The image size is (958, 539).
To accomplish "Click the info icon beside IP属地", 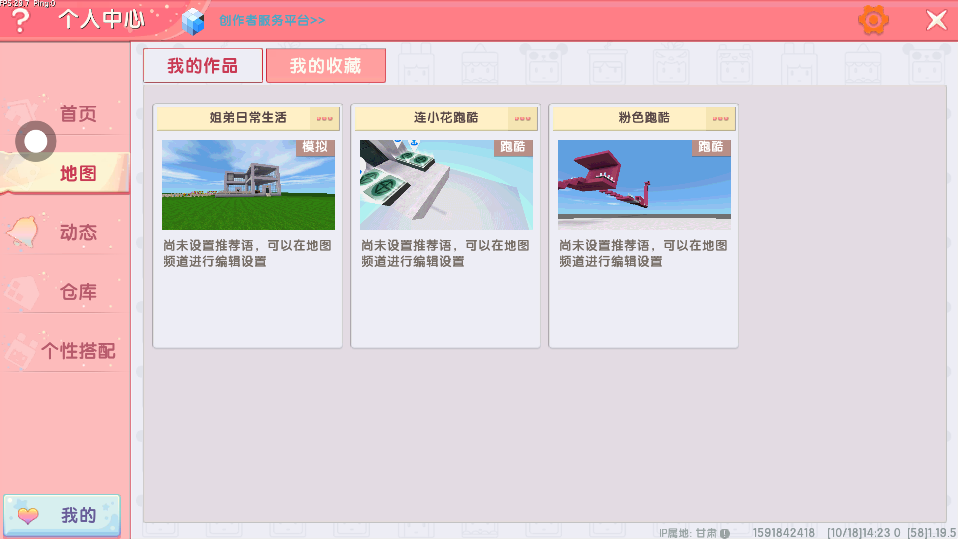I will point(724,533).
